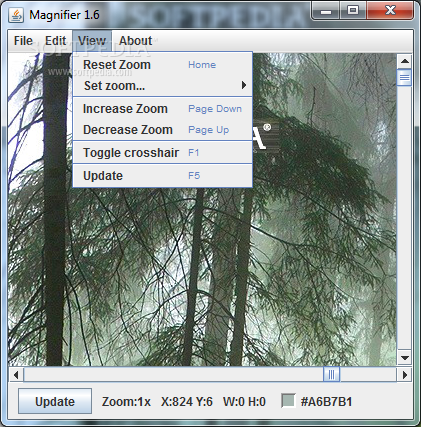Click the vertical scrollbar up arrow
The image size is (421, 427).
coord(405,61)
